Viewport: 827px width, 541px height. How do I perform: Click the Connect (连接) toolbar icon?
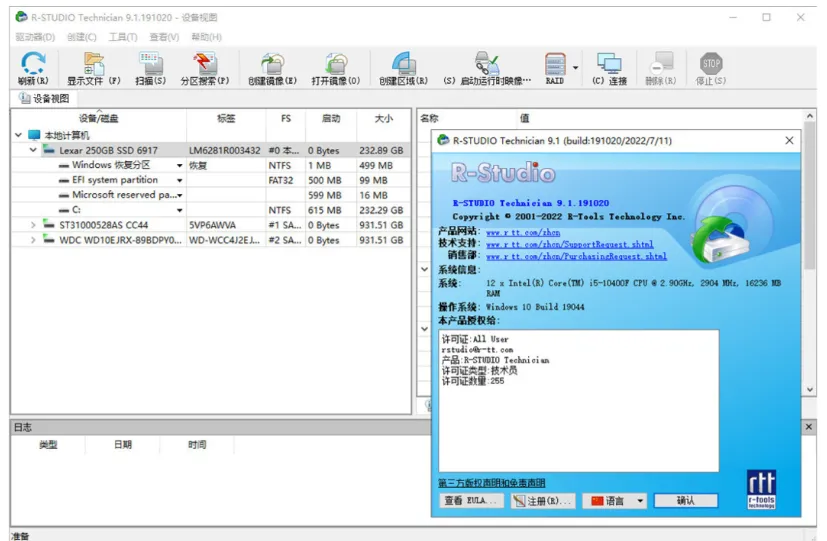[610, 69]
